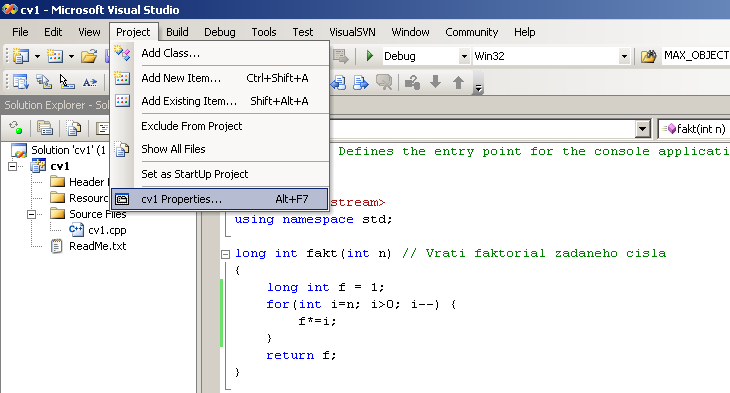Click the MAX_OBJECT find box
Image resolution: width=730 pixels, height=393 pixels.
click(x=696, y=56)
